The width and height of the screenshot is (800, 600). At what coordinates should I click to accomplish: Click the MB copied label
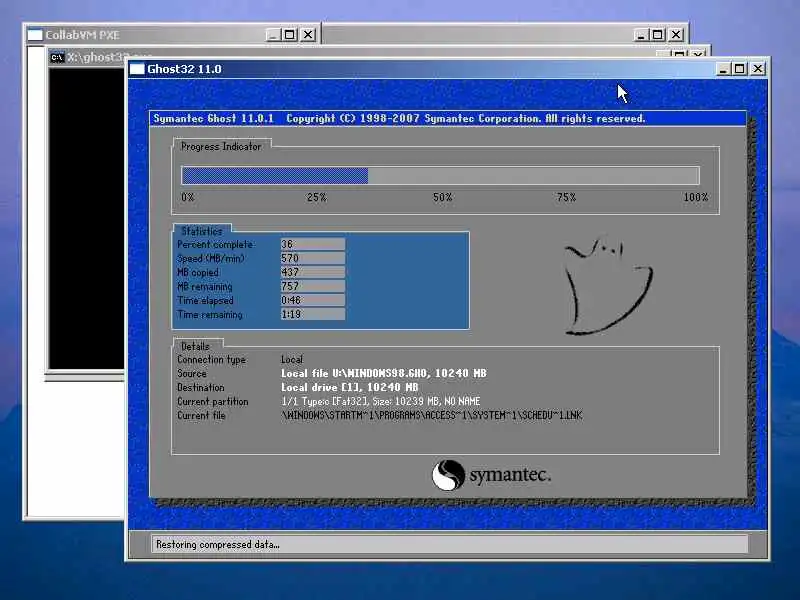coord(198,272)
